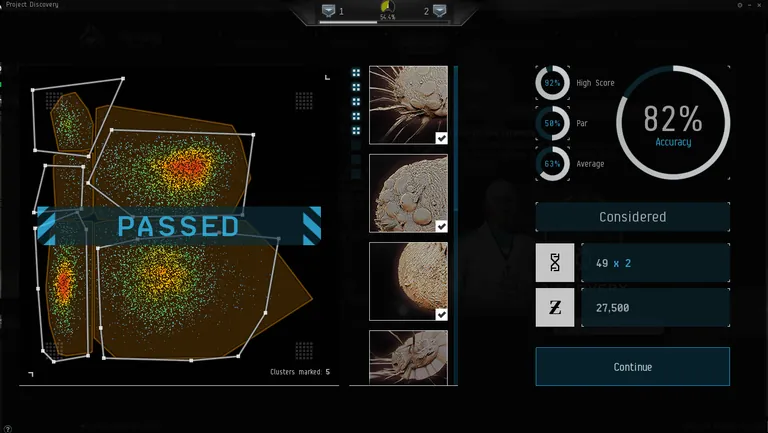The image size is (768, 433).
Task: Click the Z ISK currency icon
Action: [555, 308]
